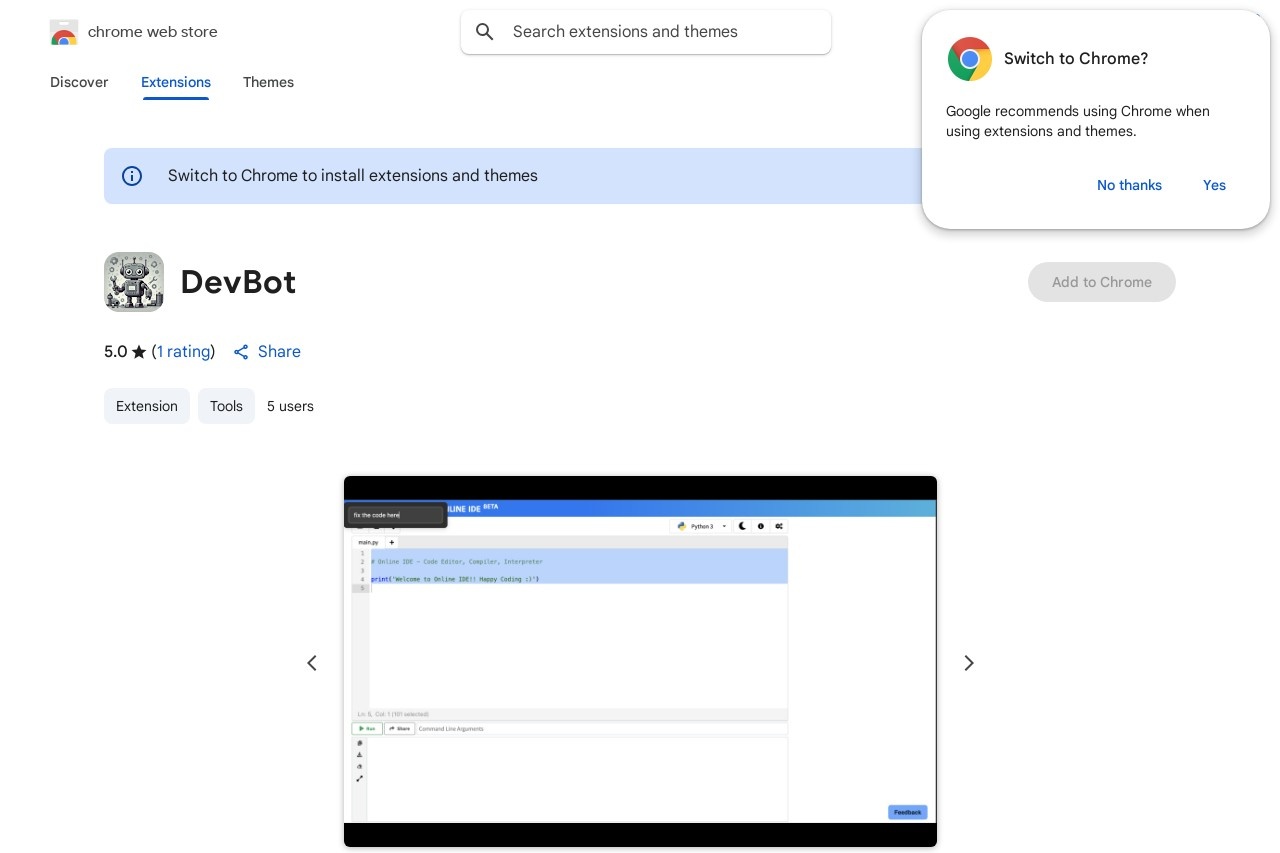Click the Extension category chip
1280x853 pixels.
[x=147, y=406]
